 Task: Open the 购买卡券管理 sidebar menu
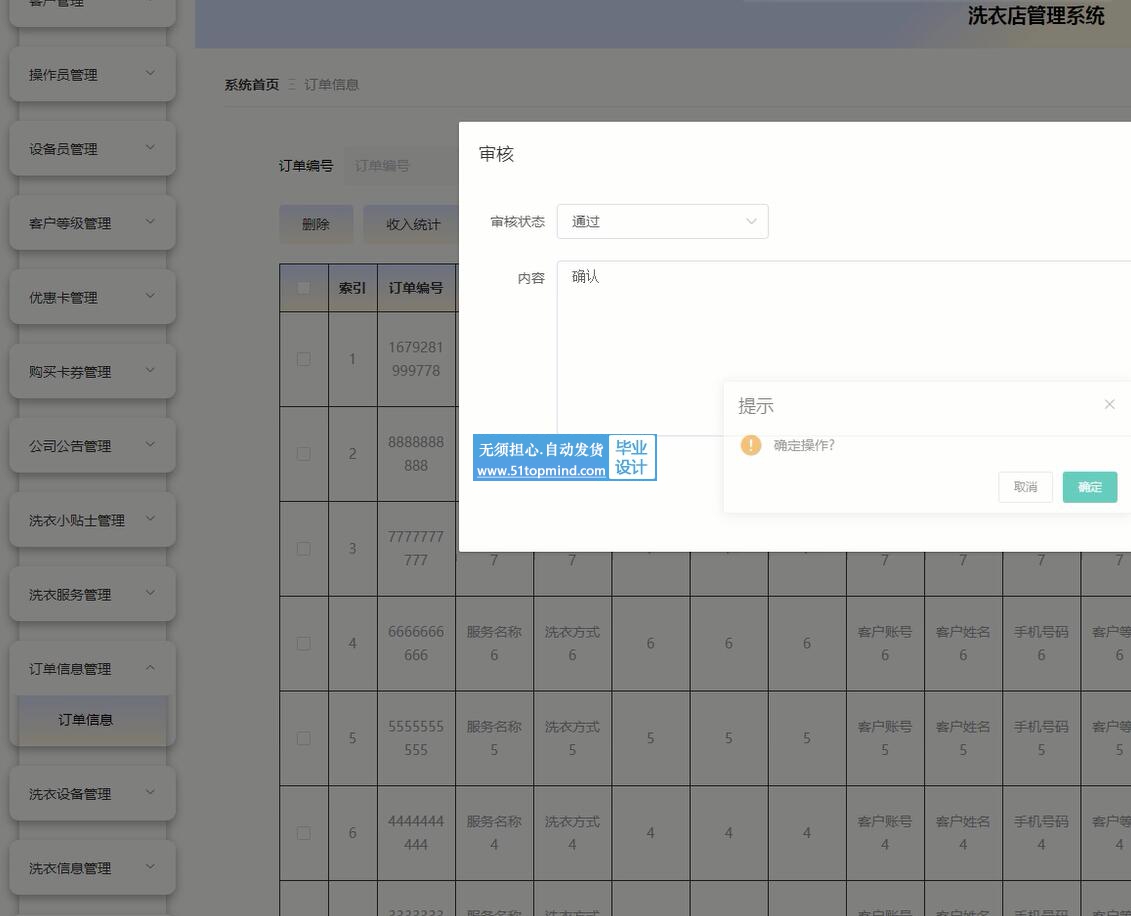coord(92,371)
